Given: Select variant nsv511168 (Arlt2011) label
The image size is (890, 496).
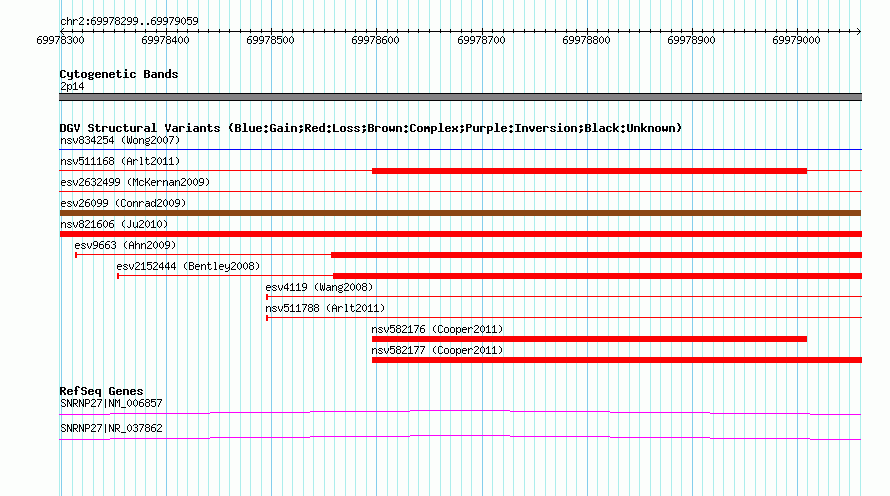Looking at the screenshot, I should [x=120, y=161].
